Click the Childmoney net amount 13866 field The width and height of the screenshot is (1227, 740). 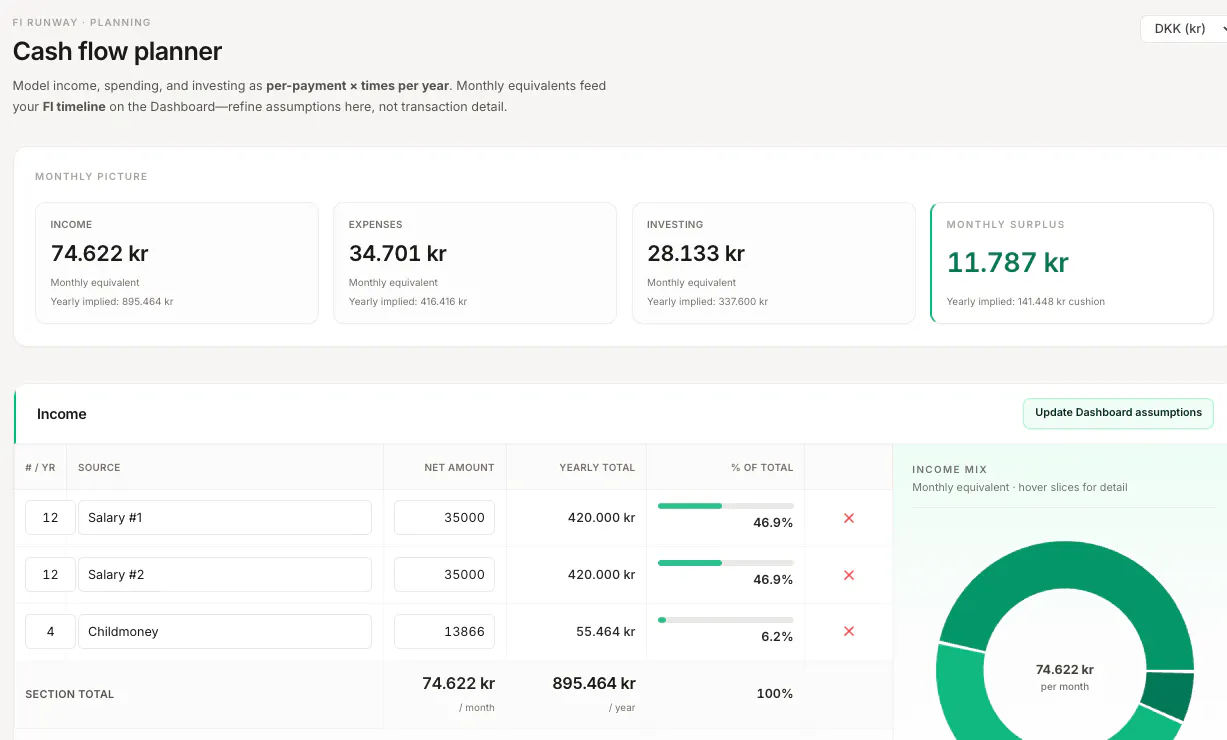pos(444,632)
